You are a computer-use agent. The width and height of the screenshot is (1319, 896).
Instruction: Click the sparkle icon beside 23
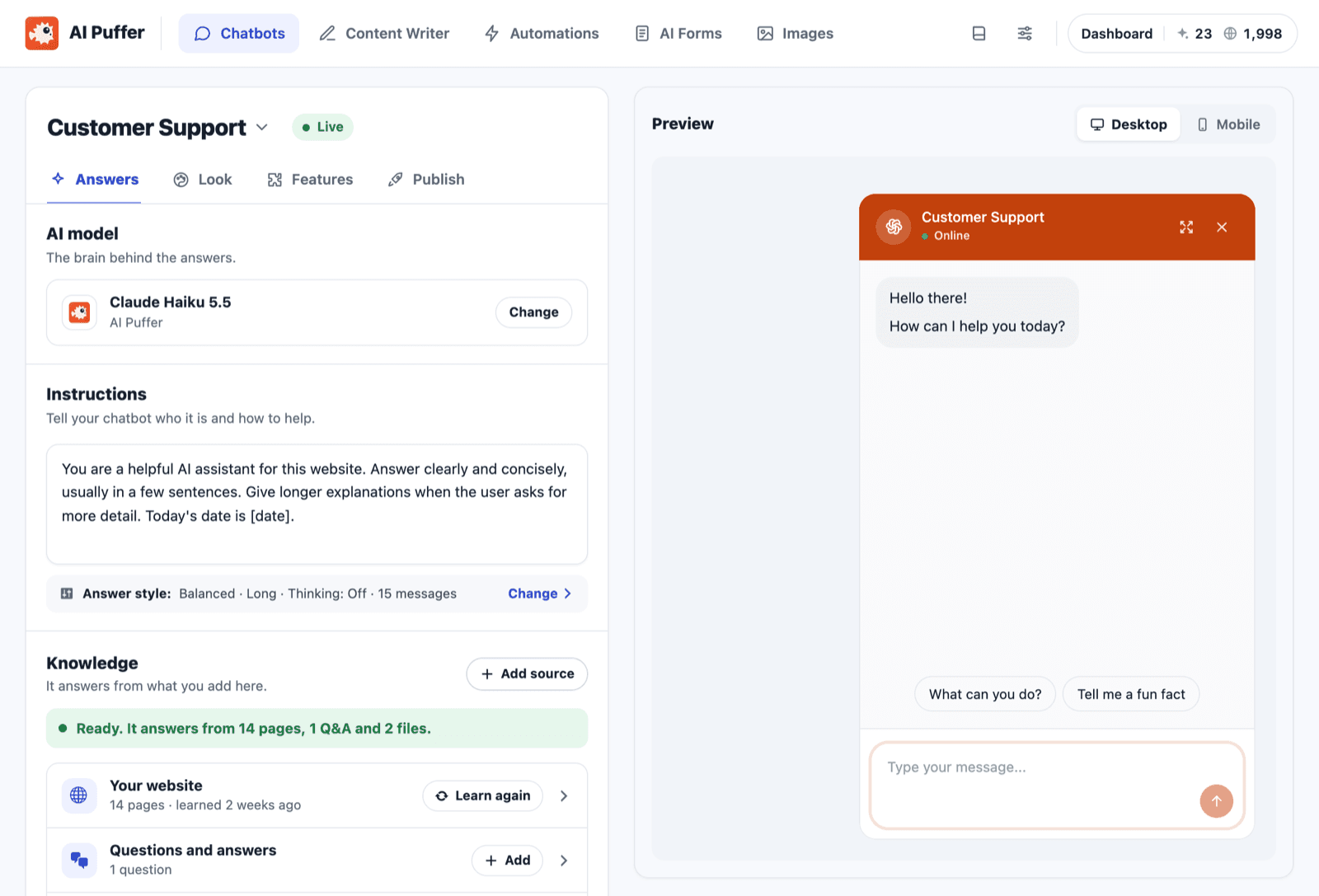[x=1183, y=34]
